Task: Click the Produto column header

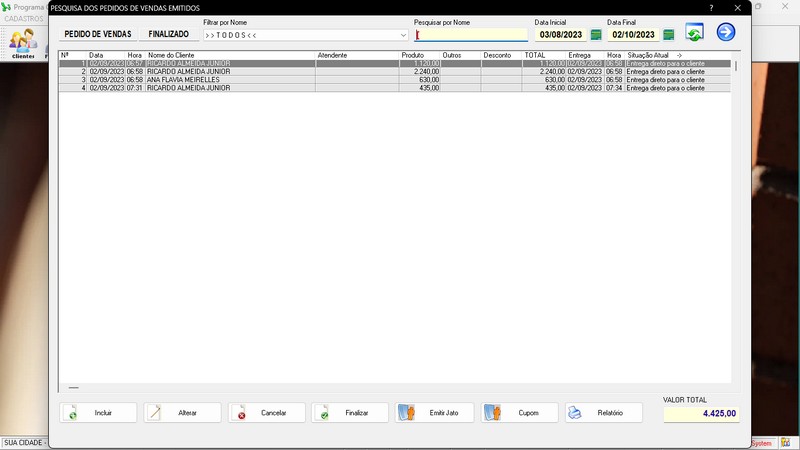Action: pos(419,55)
